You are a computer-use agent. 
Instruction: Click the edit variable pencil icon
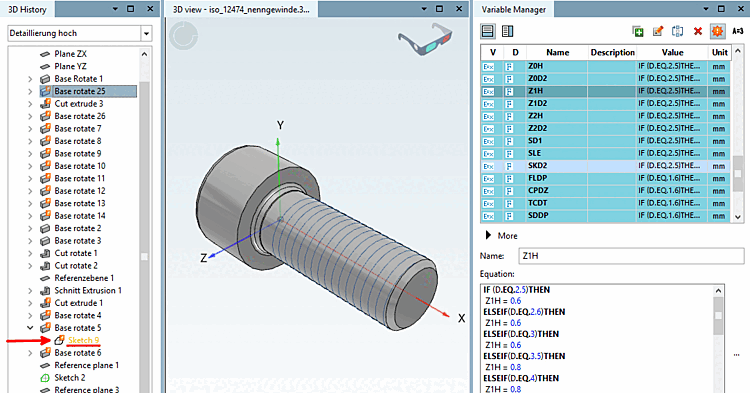pos(658,32)
